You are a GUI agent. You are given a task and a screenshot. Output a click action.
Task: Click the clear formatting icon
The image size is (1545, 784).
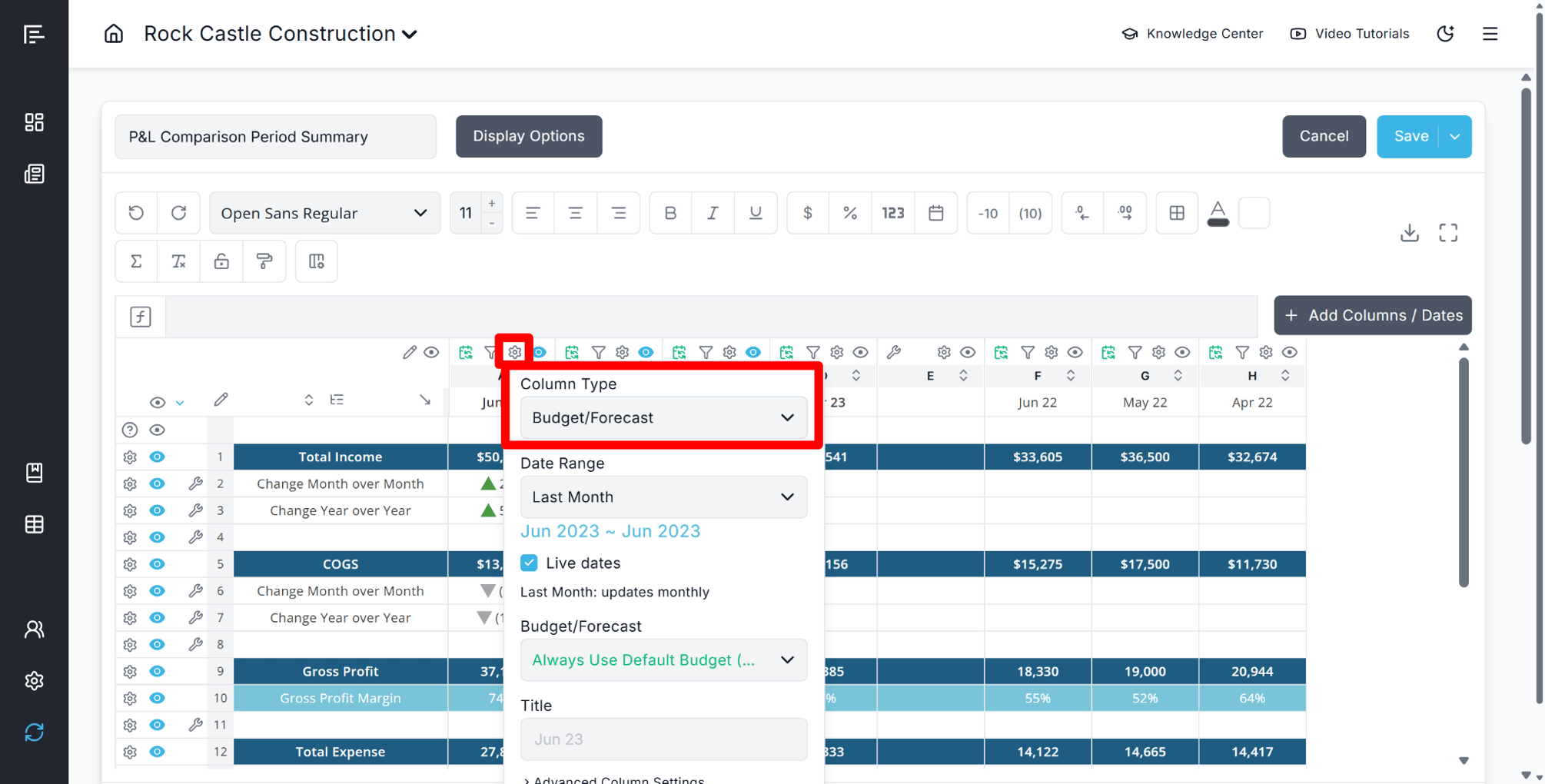[x=179, y=261]
